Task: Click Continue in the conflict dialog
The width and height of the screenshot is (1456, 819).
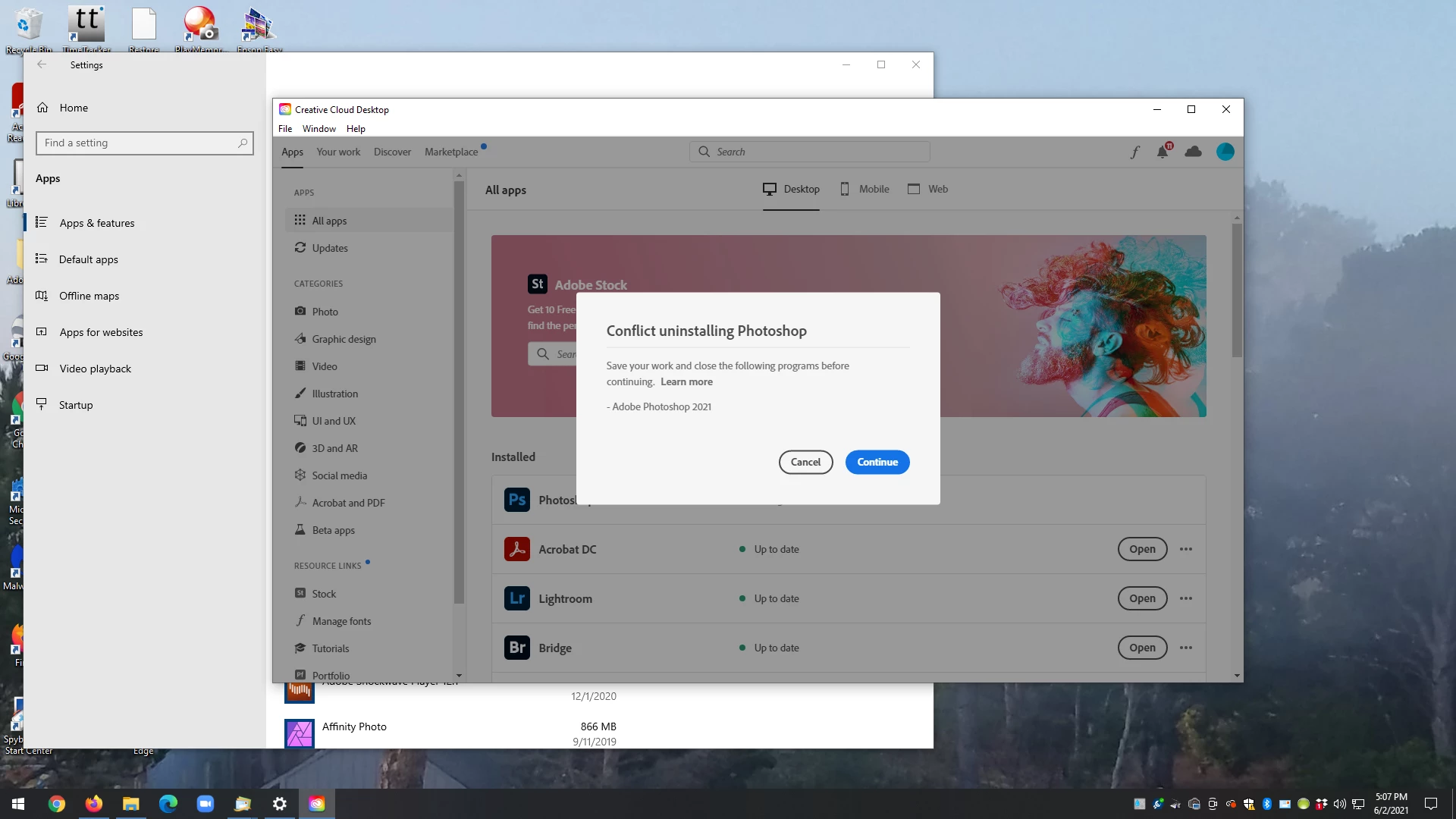Action: (877, 462)
